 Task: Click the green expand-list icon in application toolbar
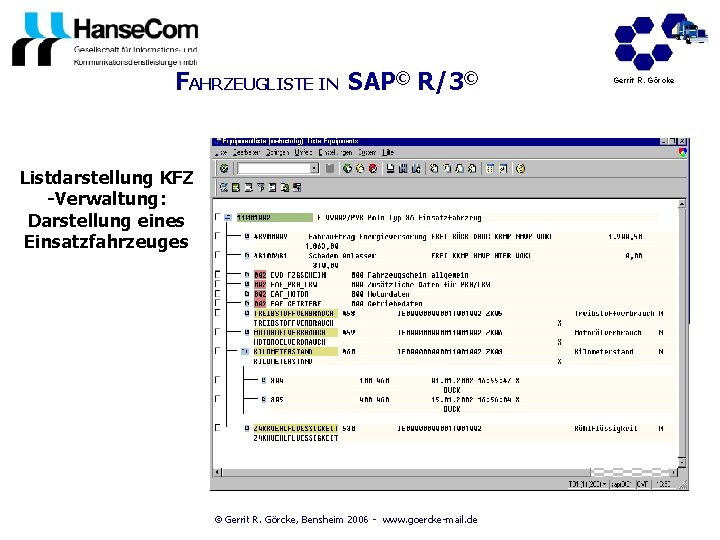[236, 187]
